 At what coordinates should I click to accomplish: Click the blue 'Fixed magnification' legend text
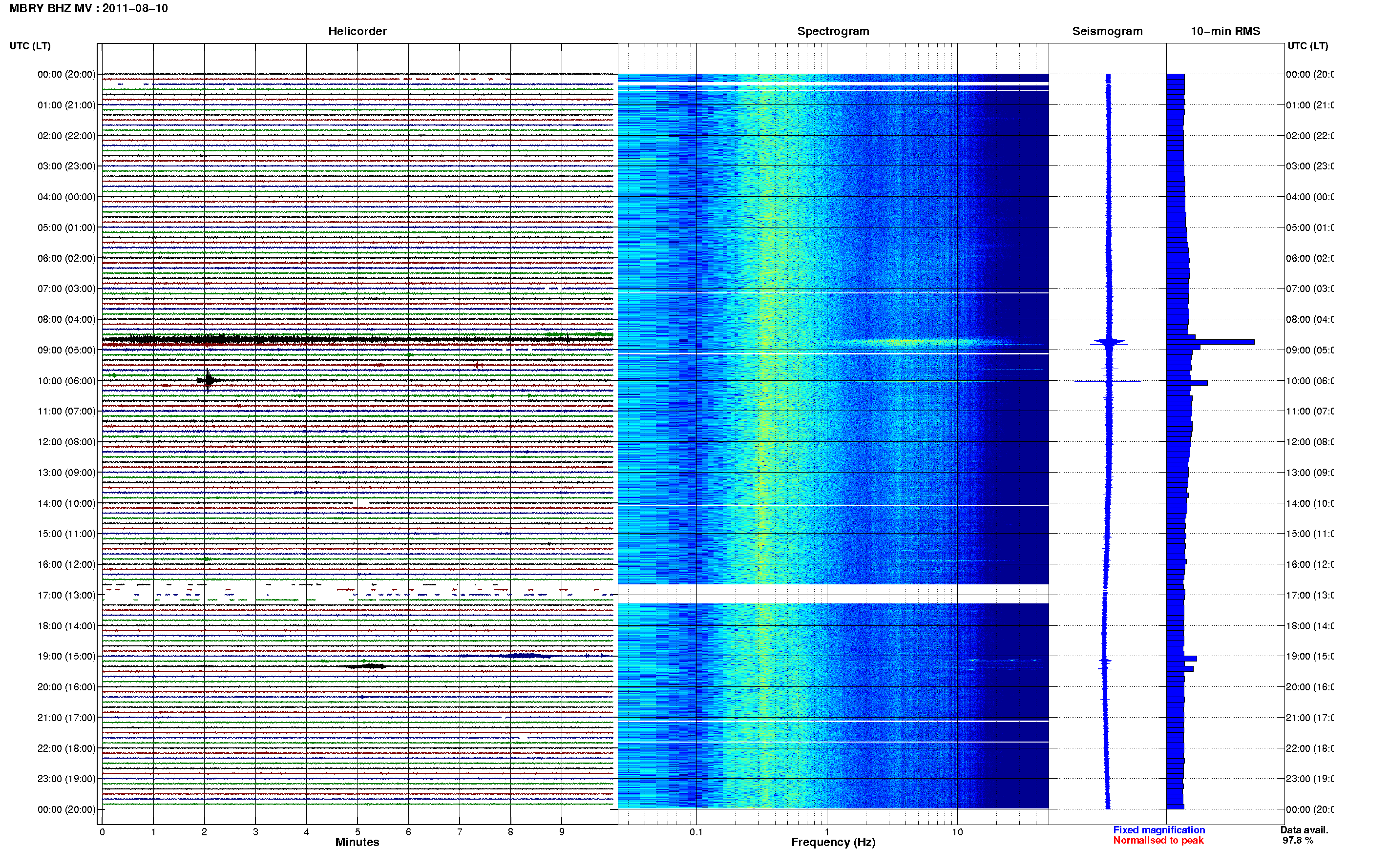pos(1159,830)
